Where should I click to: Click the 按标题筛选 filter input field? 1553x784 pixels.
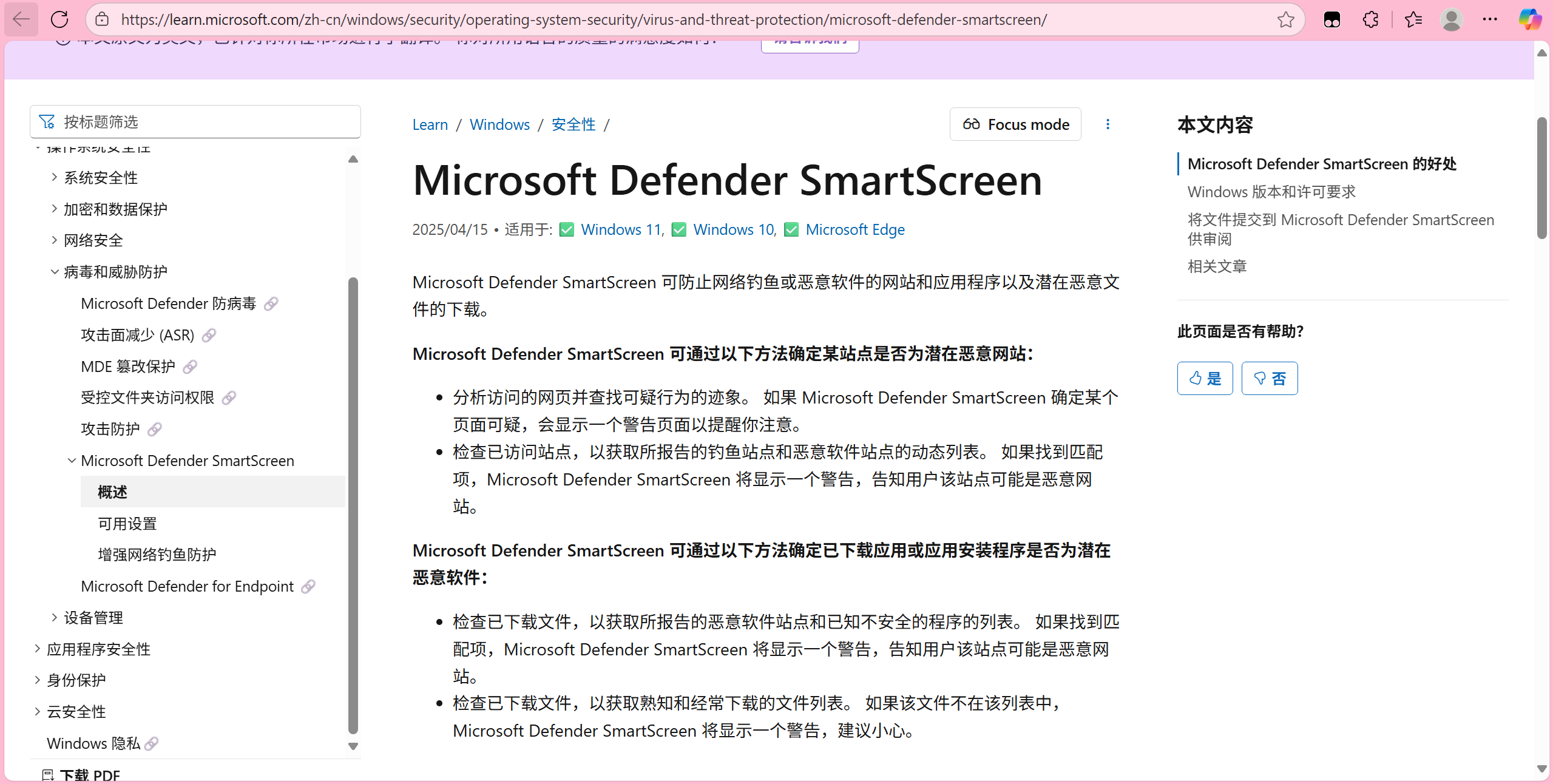(x=206, y=122)
